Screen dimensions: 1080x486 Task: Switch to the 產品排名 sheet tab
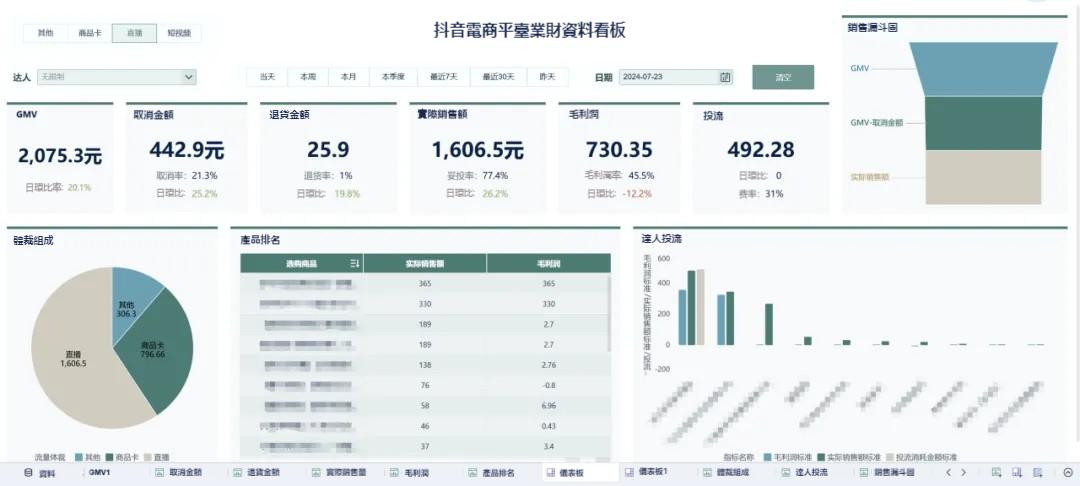[x=498, y=473]
